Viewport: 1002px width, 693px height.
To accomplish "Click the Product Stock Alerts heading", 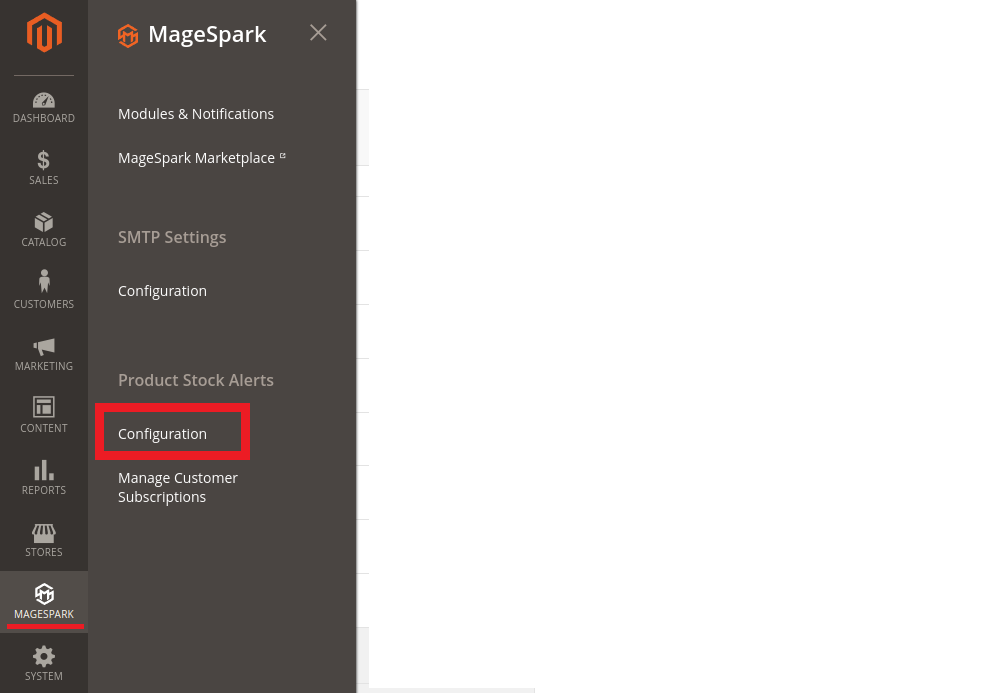I will [x=196, y=380].
